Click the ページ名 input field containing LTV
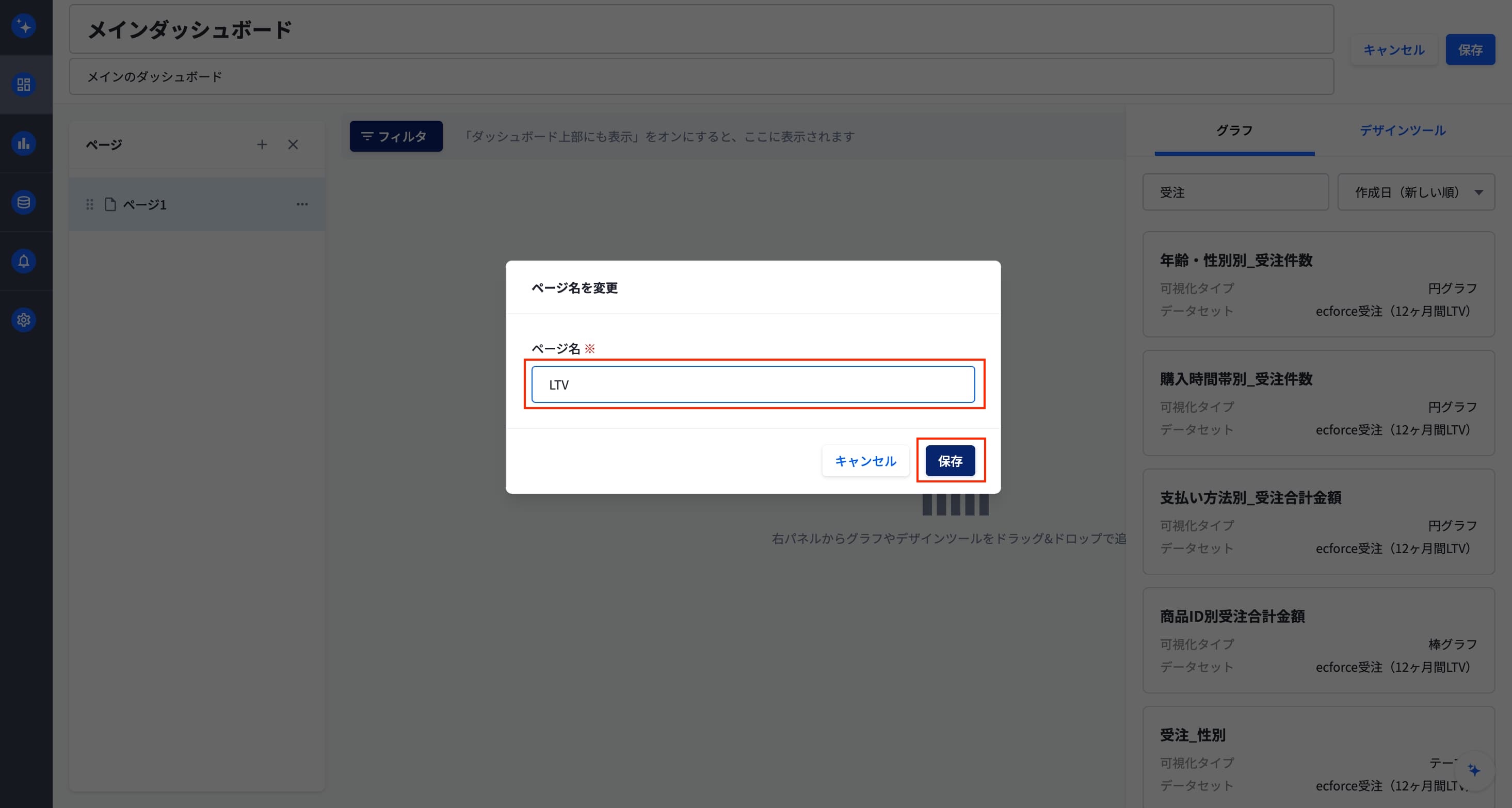Image resolution: width=1512 pixels, height=808 pixels. coord(753,384)
